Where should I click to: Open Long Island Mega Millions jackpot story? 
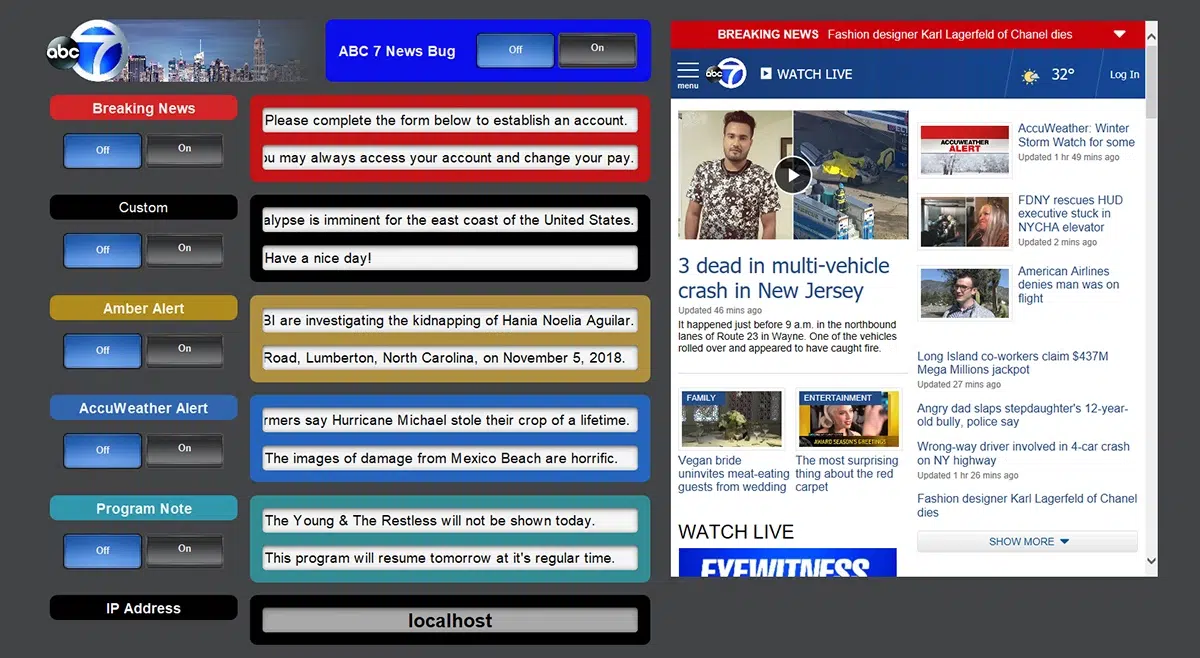tap(1013, 363)
